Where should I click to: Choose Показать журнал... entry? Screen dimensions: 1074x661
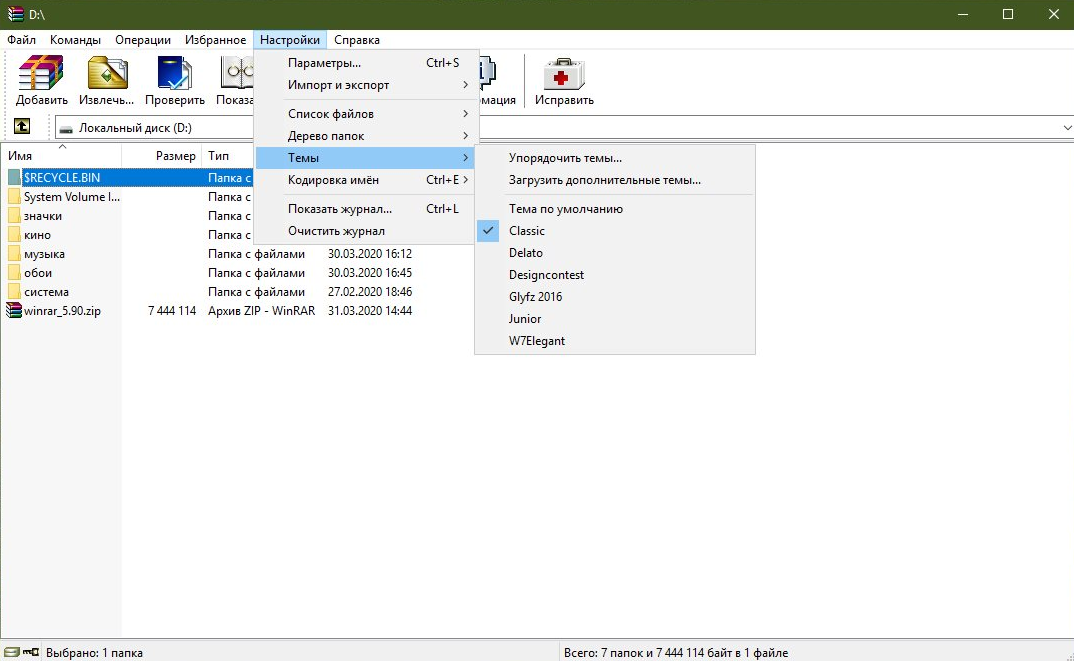[x=364, y=209]
